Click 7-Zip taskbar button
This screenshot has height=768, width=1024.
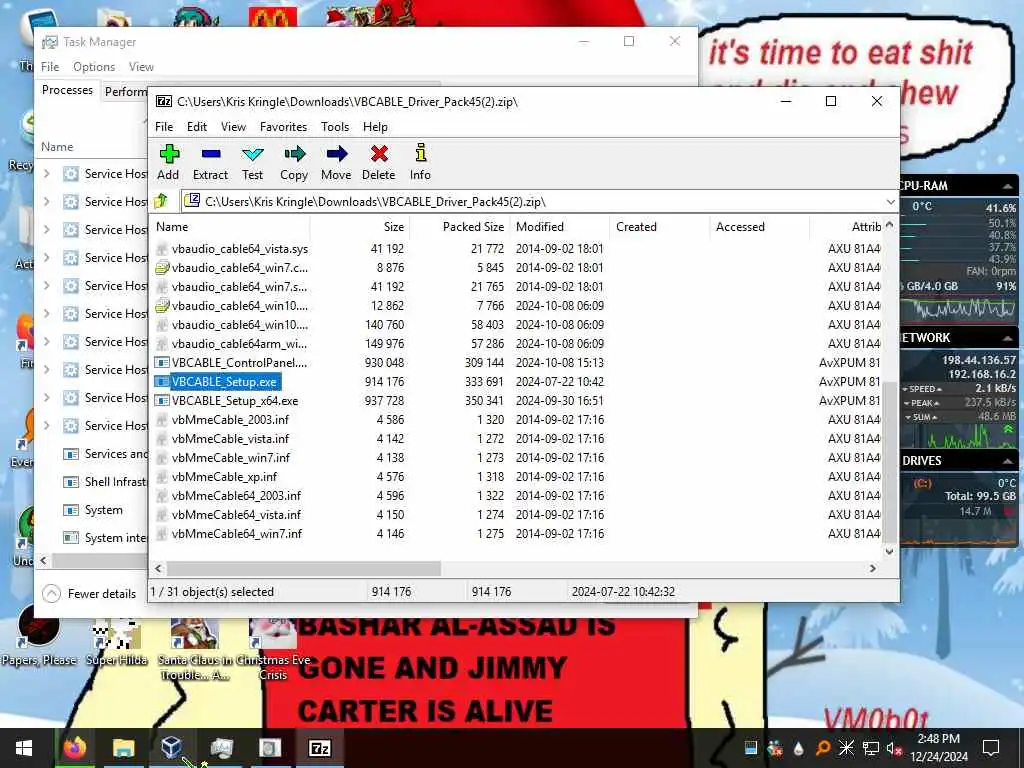pyautogui.click(x=319, y=748)
